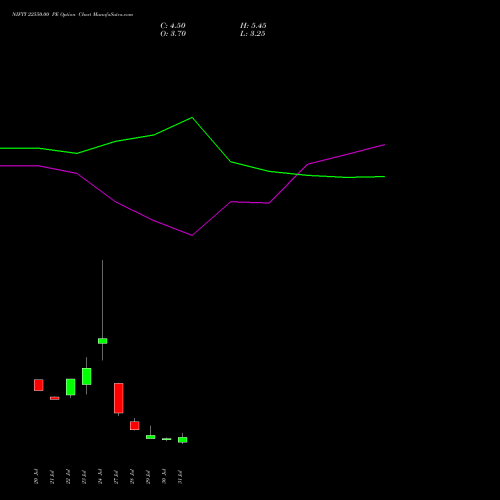The width and height of the screenshot is (500, 500).
Task: Click the small red candlestick for 21 Jul
Action: point(55,398)
